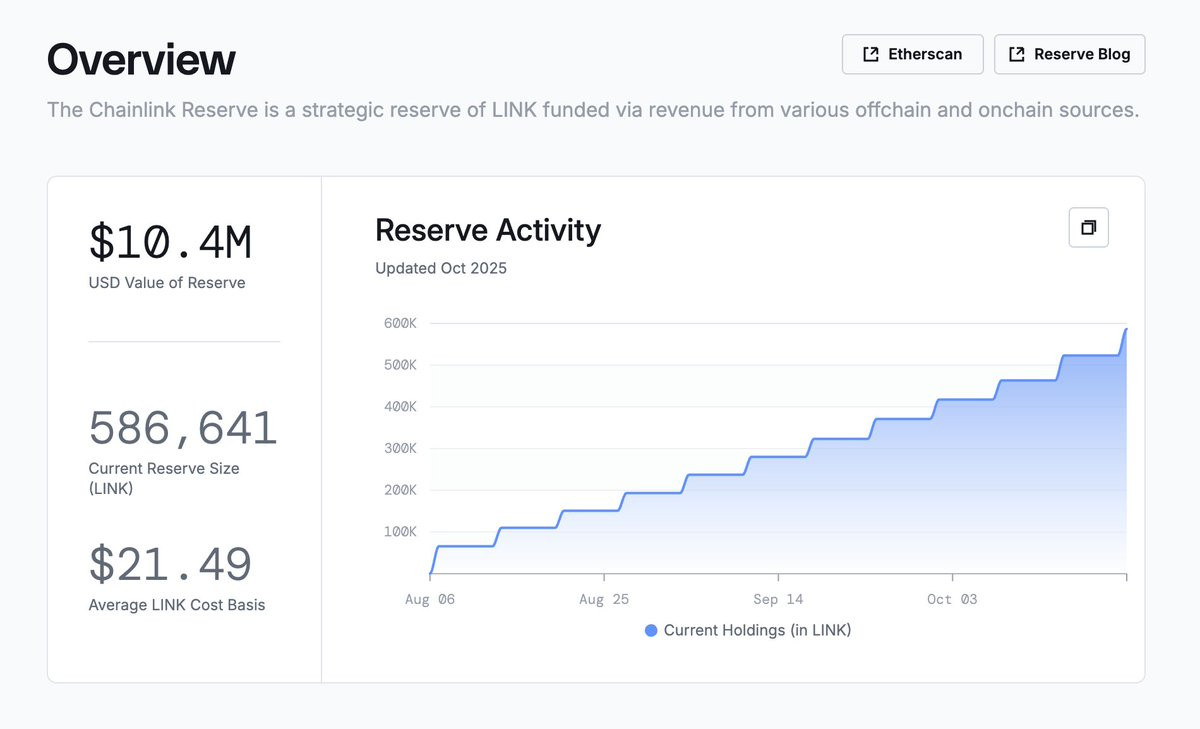Click the Aug 06 x-axis date
The width and height of the screenshot is (1200, 729).
click(x=430, y=599)
